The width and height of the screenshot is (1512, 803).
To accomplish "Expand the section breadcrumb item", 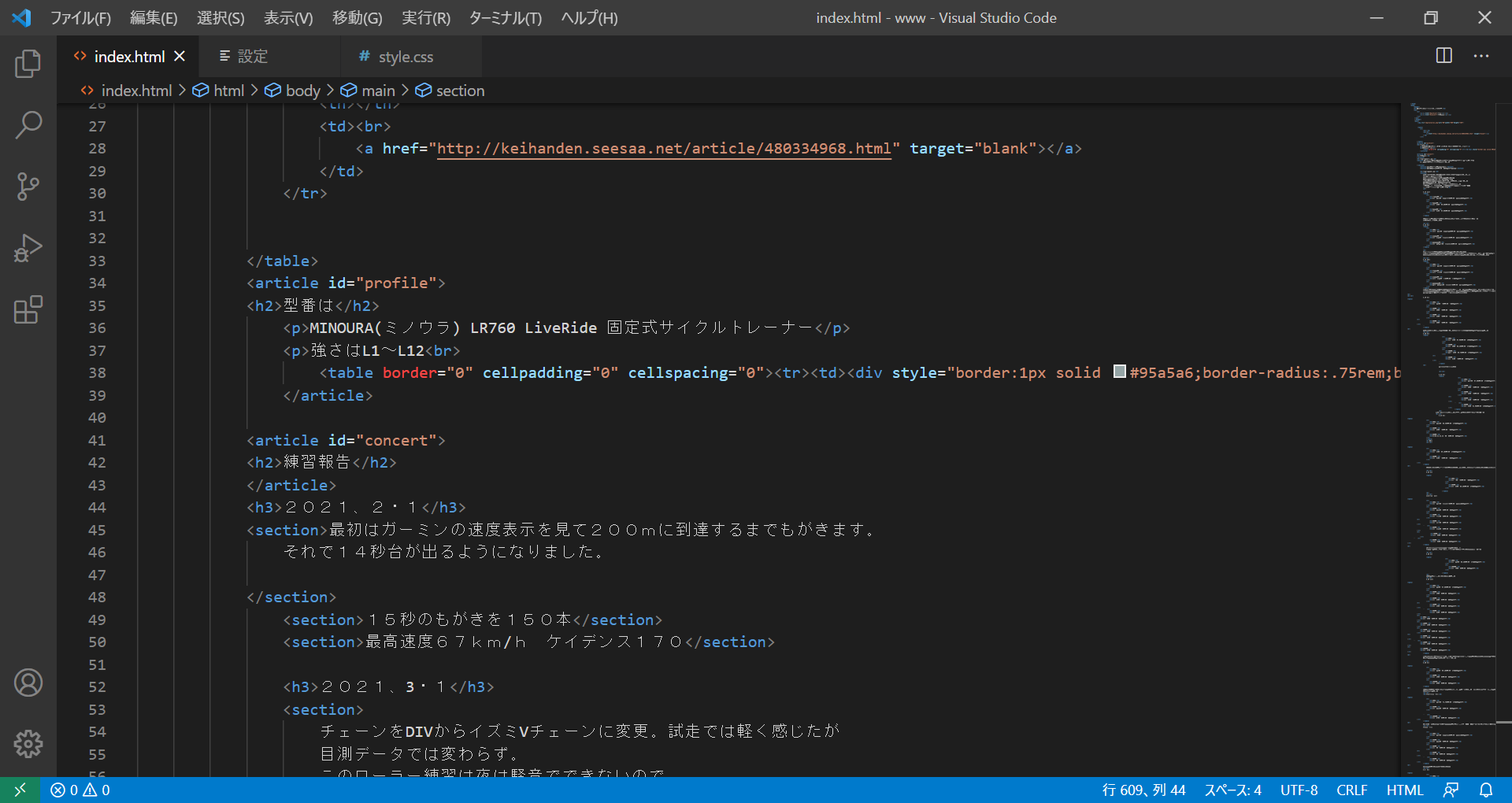I will click(450, 91).
